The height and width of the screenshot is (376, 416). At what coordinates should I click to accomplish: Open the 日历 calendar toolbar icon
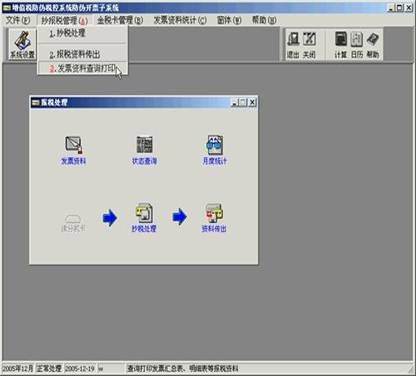357,45
